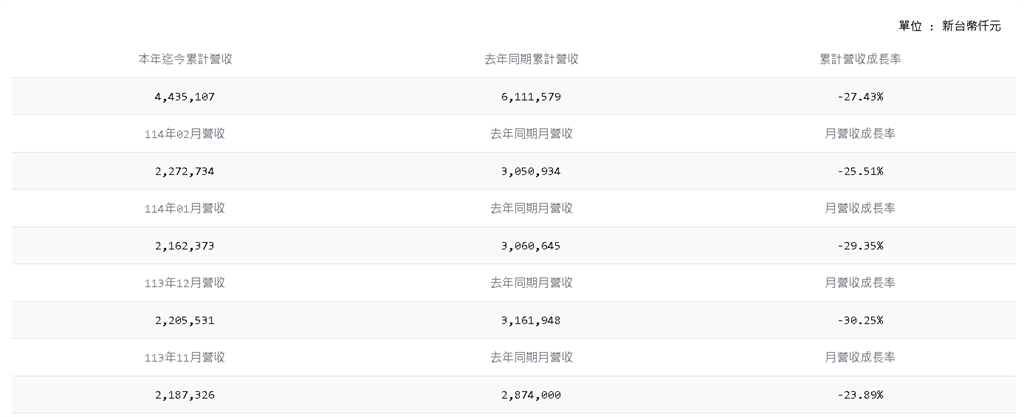Click 去年同期月營收 in the 113年12月營收 row
The height and width of the screenshot is (417, 1024).
(531, 283)
